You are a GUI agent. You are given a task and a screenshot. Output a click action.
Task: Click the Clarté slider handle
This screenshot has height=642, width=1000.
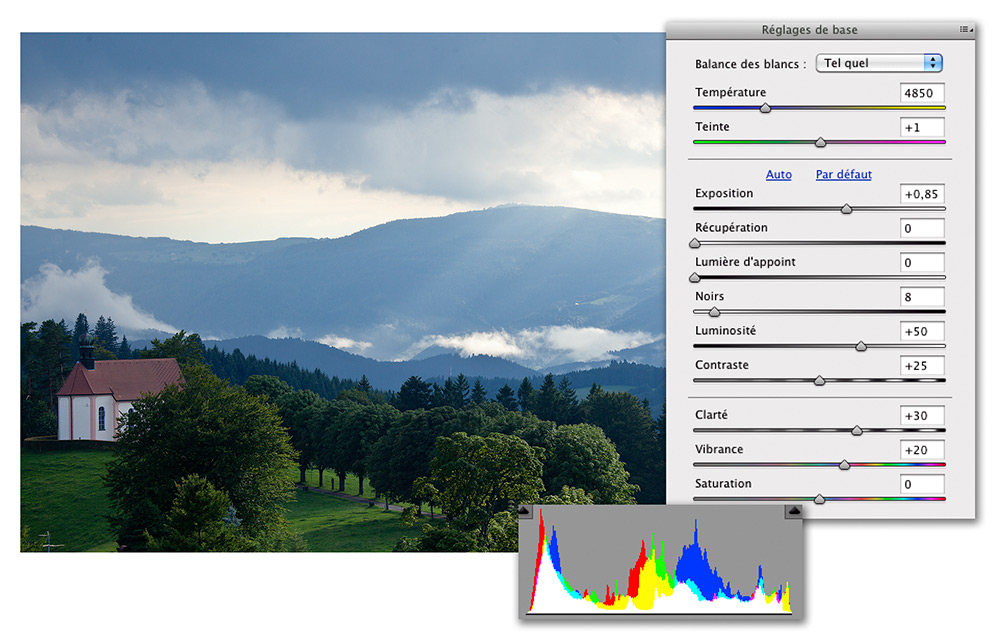coord(857,431)
